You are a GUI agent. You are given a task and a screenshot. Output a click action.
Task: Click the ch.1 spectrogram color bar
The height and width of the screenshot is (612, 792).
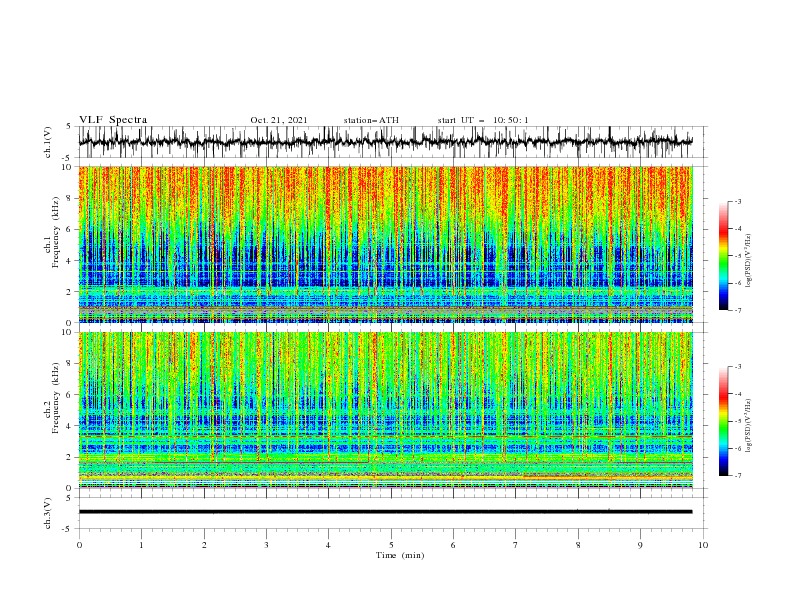[723, 256]
